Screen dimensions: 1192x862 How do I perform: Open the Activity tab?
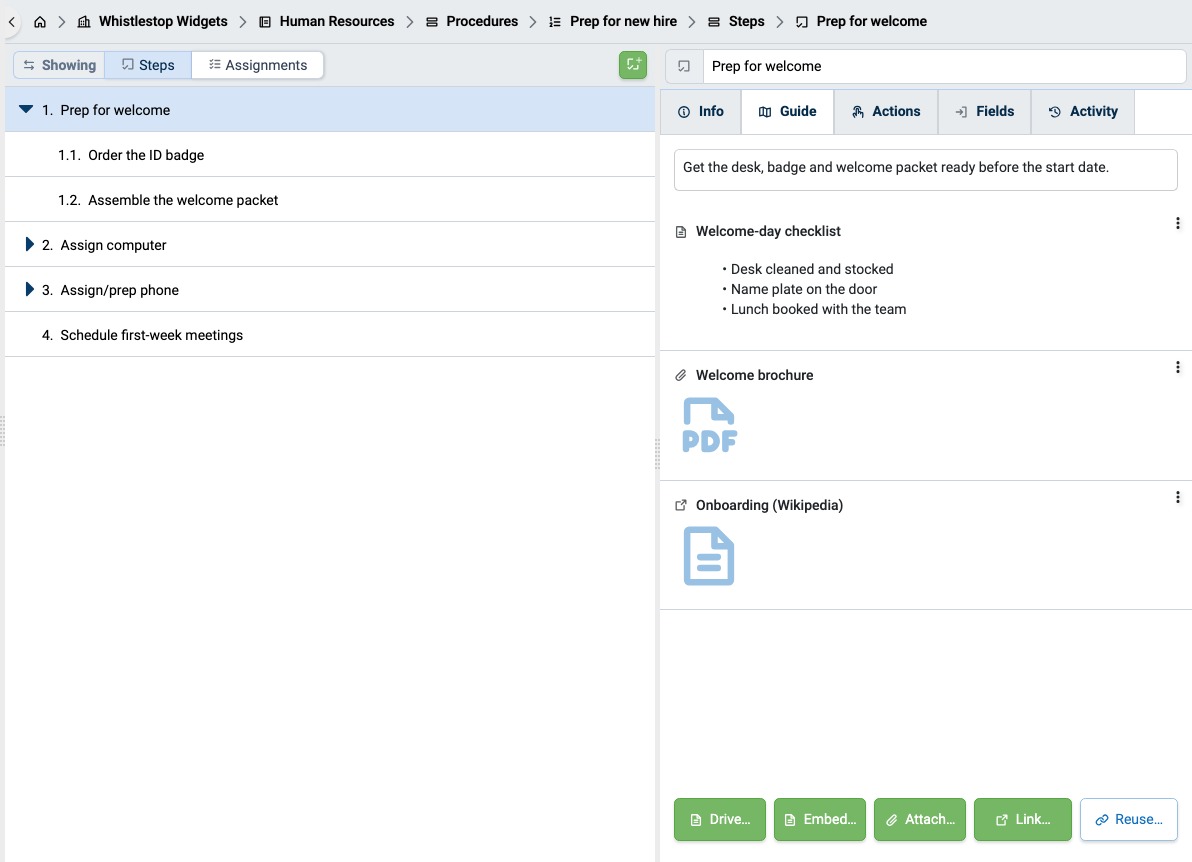click(1083, 112)
